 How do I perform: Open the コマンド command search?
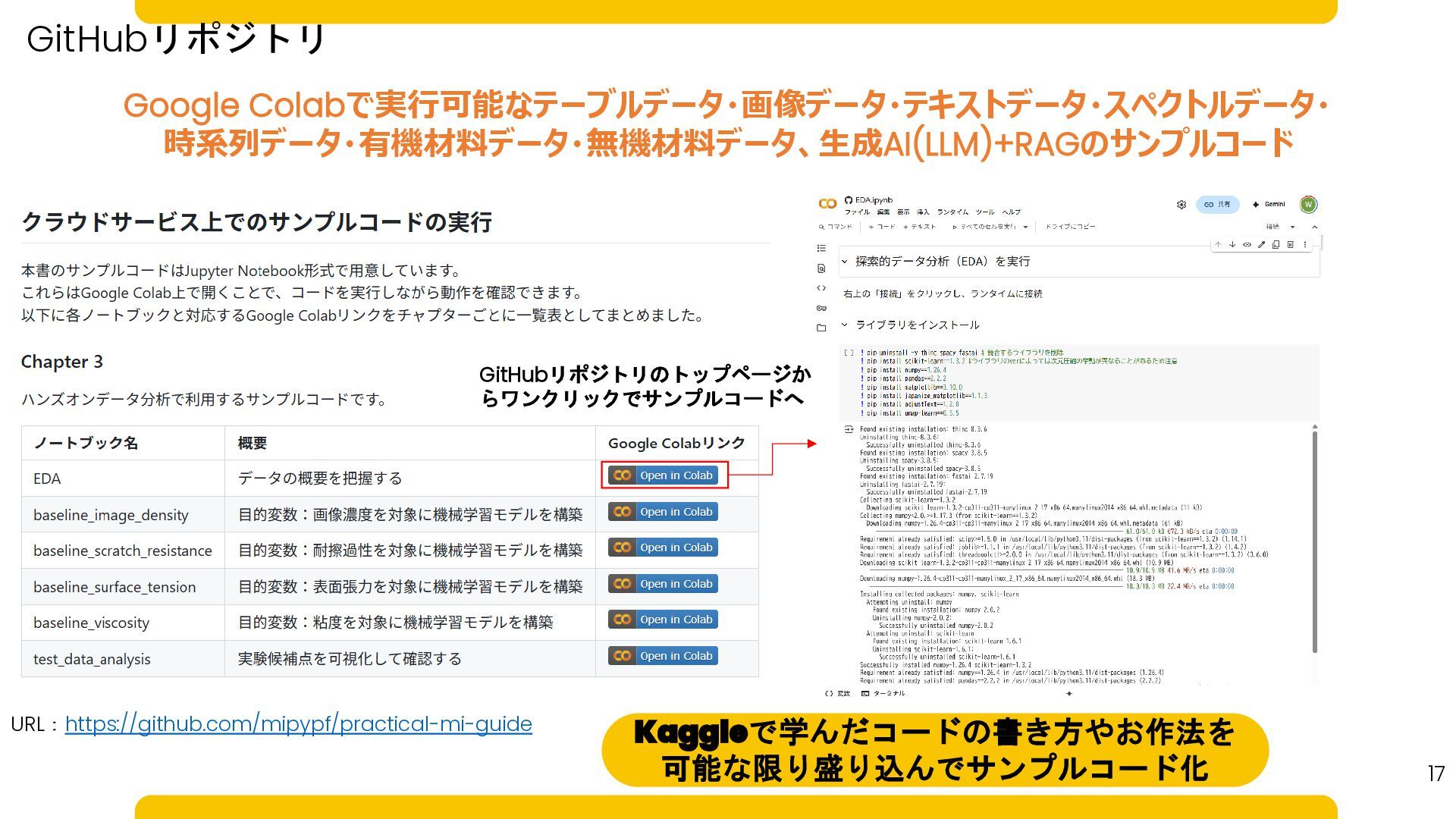pos(836,227)
